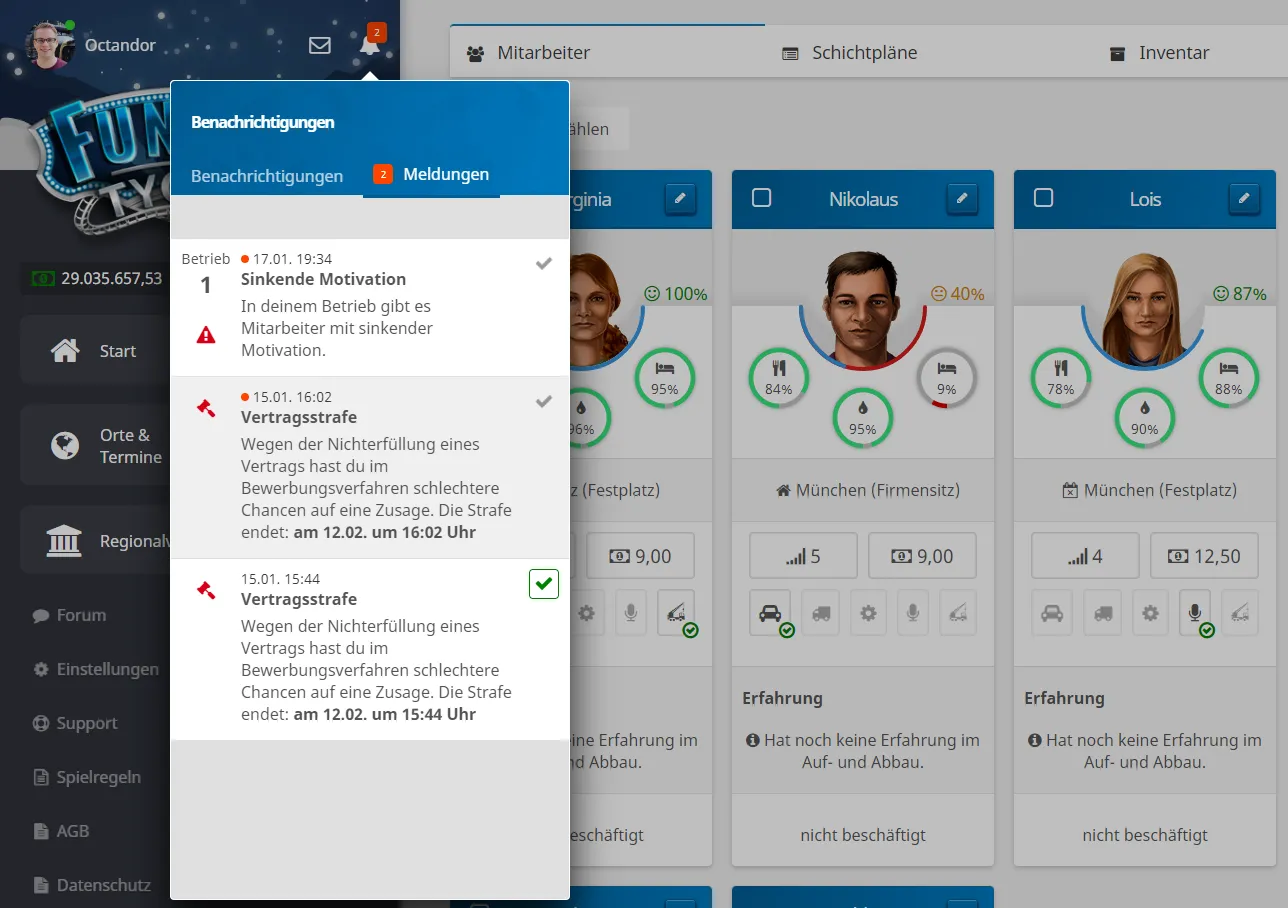
Task: Open the Forum link
Action: coord(80,615)
